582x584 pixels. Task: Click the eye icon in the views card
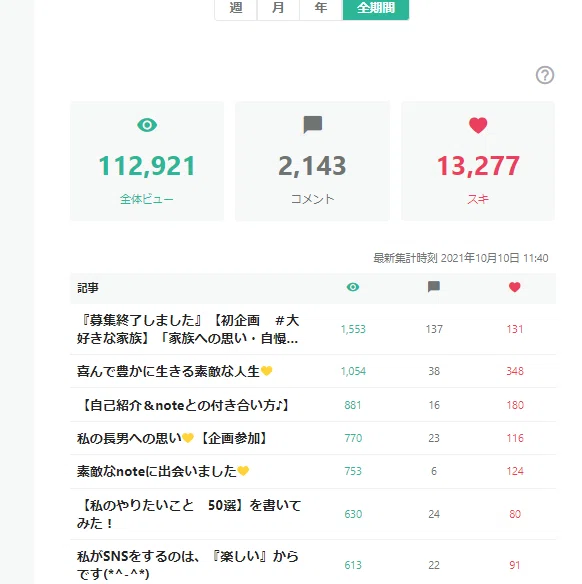pos(147,125)
